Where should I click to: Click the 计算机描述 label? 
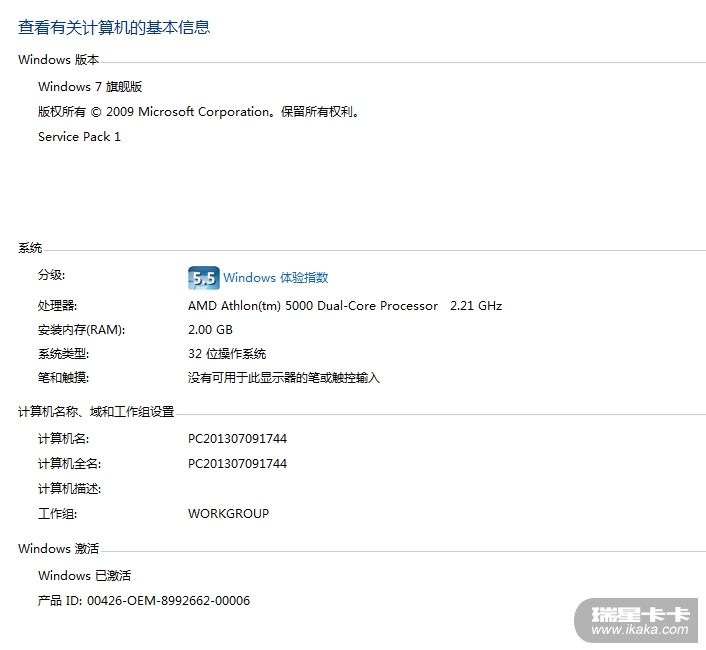[x=69, y=489]
